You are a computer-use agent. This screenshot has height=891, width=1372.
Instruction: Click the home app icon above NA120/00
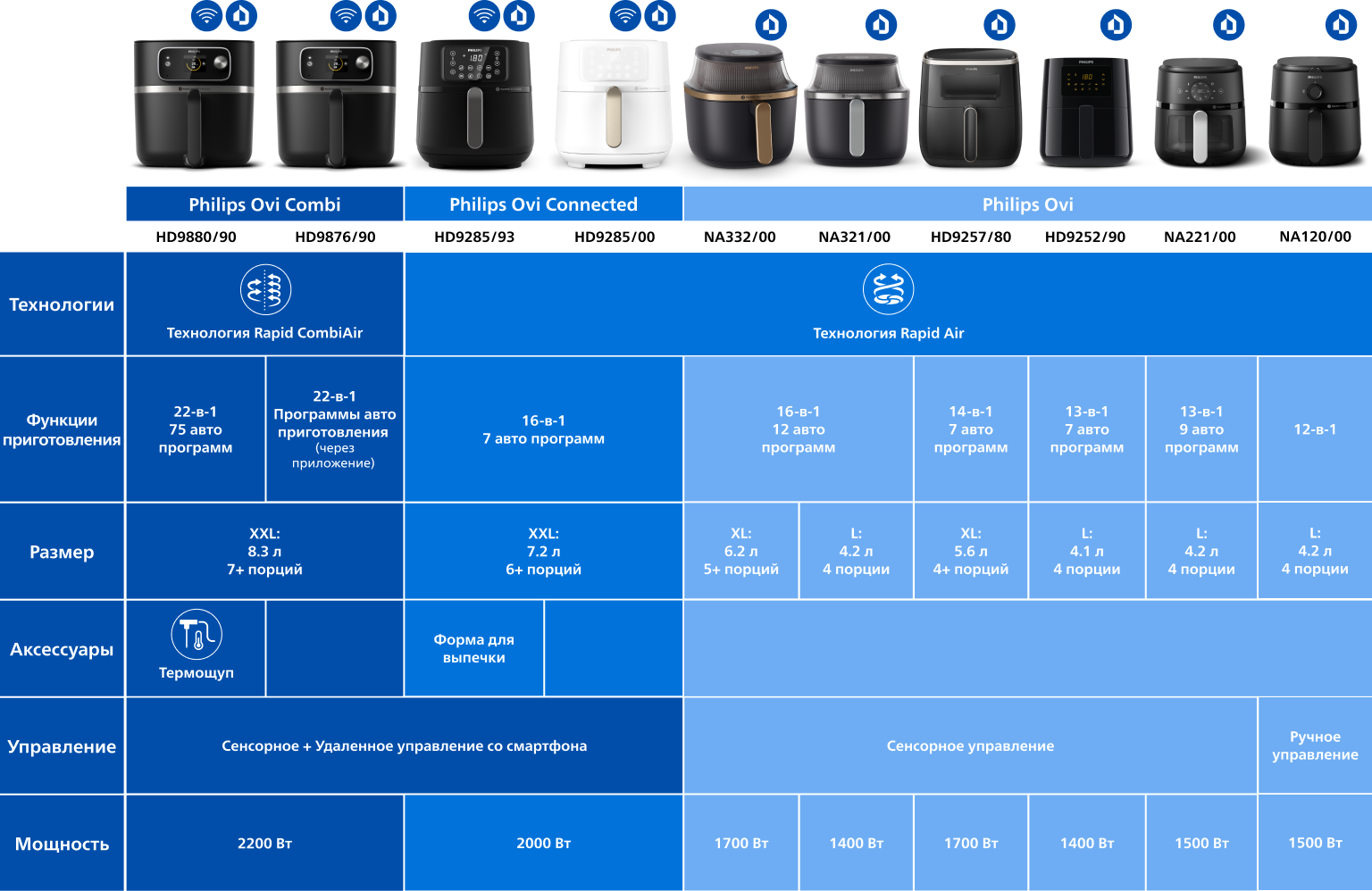1341,24
